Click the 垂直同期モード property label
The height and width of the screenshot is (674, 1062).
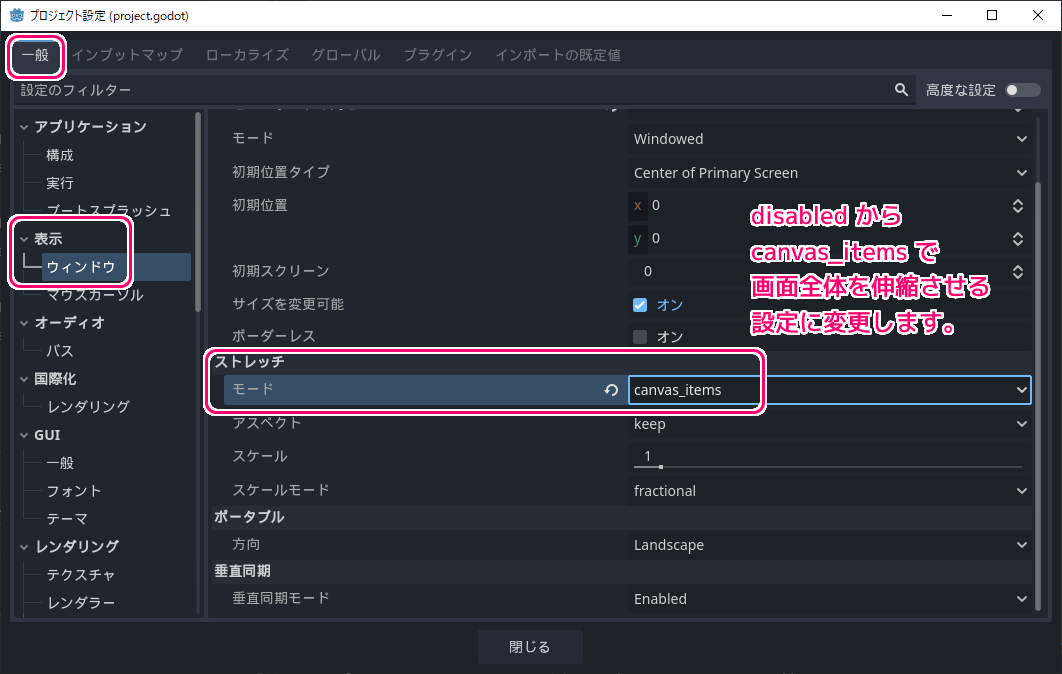(280, 598)
